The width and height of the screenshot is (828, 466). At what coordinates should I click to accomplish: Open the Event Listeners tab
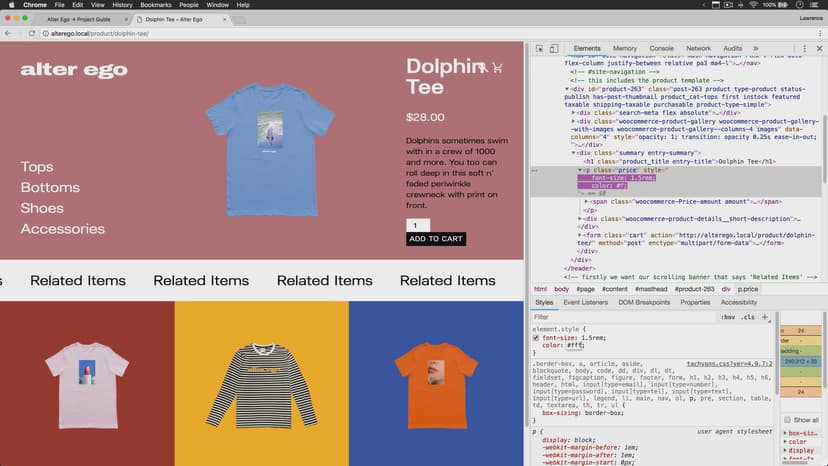[x=585, y=302]
